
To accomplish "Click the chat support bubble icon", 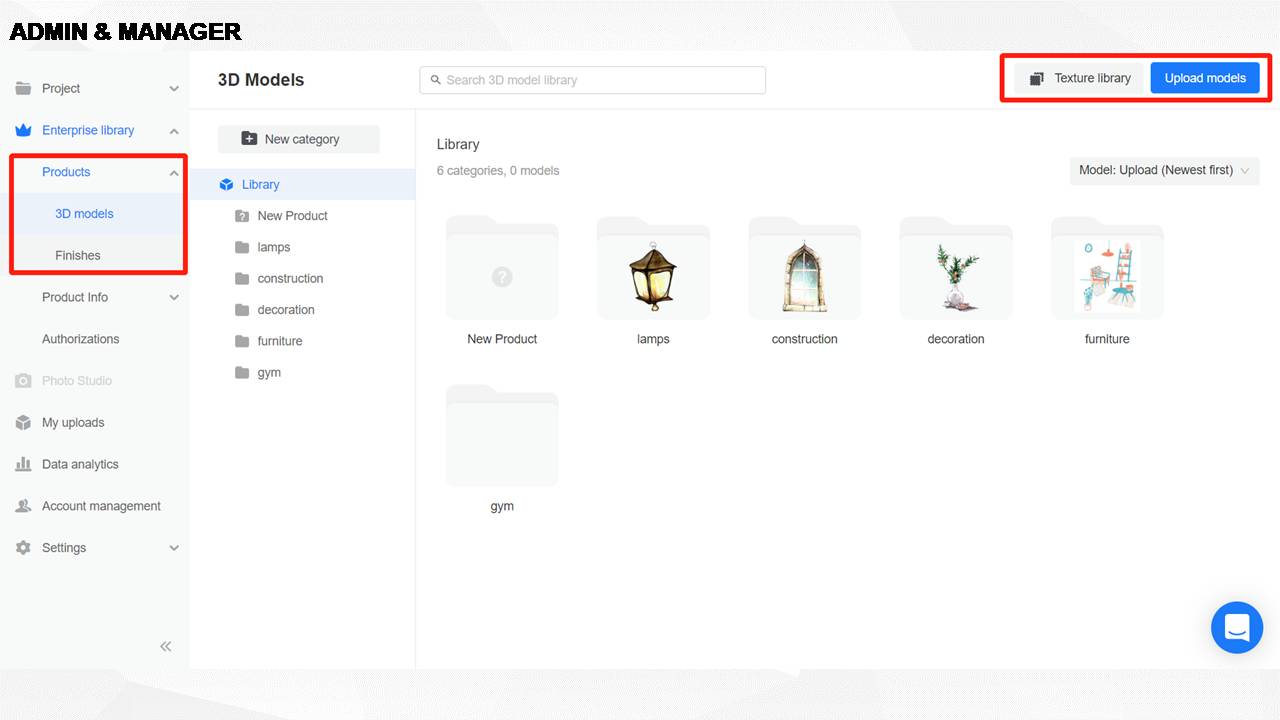I will (1237, 627).
